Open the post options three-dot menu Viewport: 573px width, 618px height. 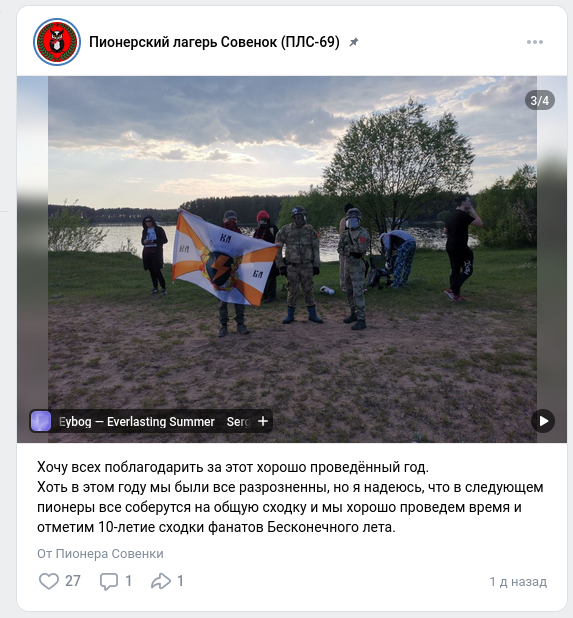tap(535, 42)
